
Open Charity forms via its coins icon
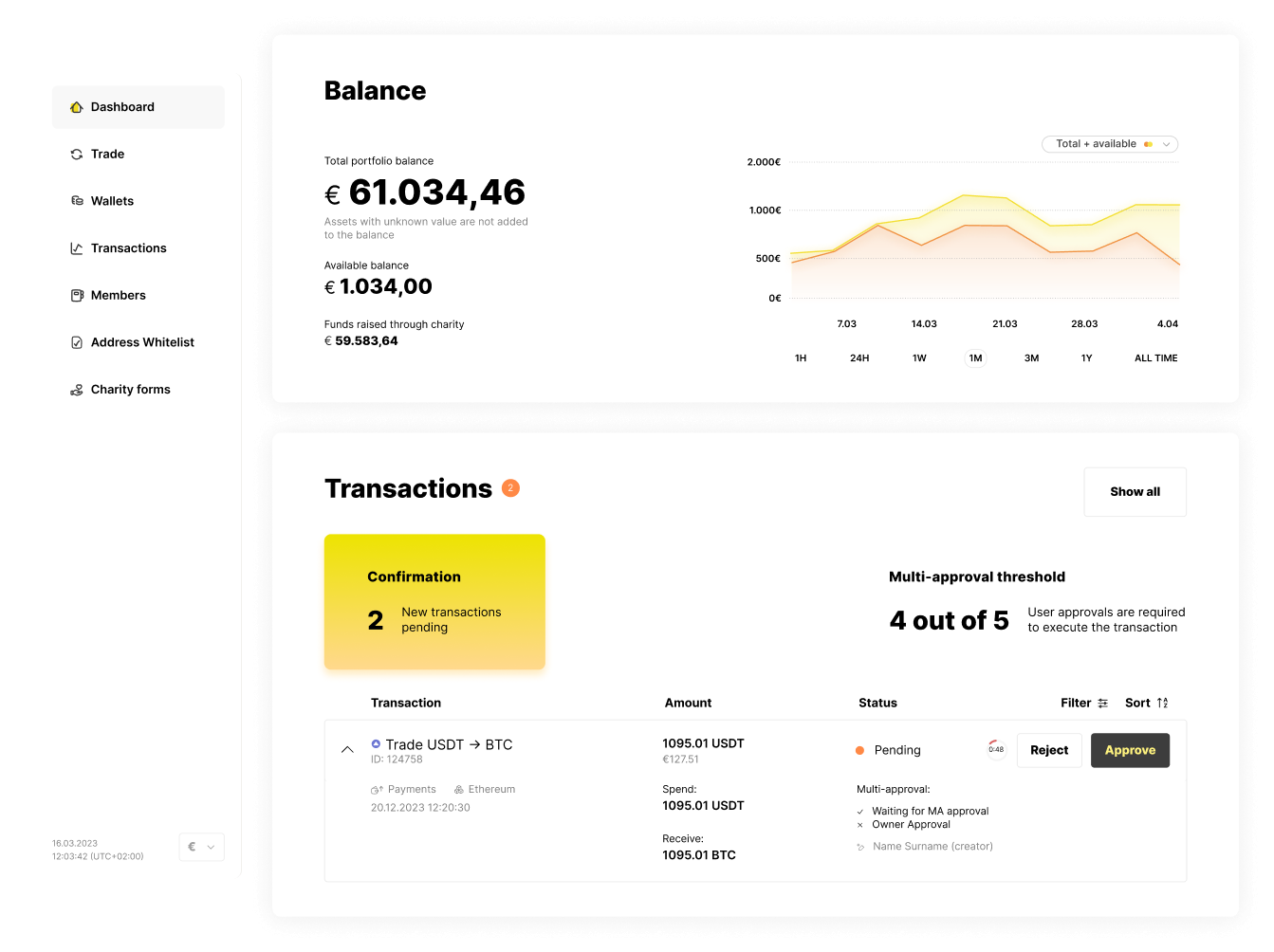[76, 389]
